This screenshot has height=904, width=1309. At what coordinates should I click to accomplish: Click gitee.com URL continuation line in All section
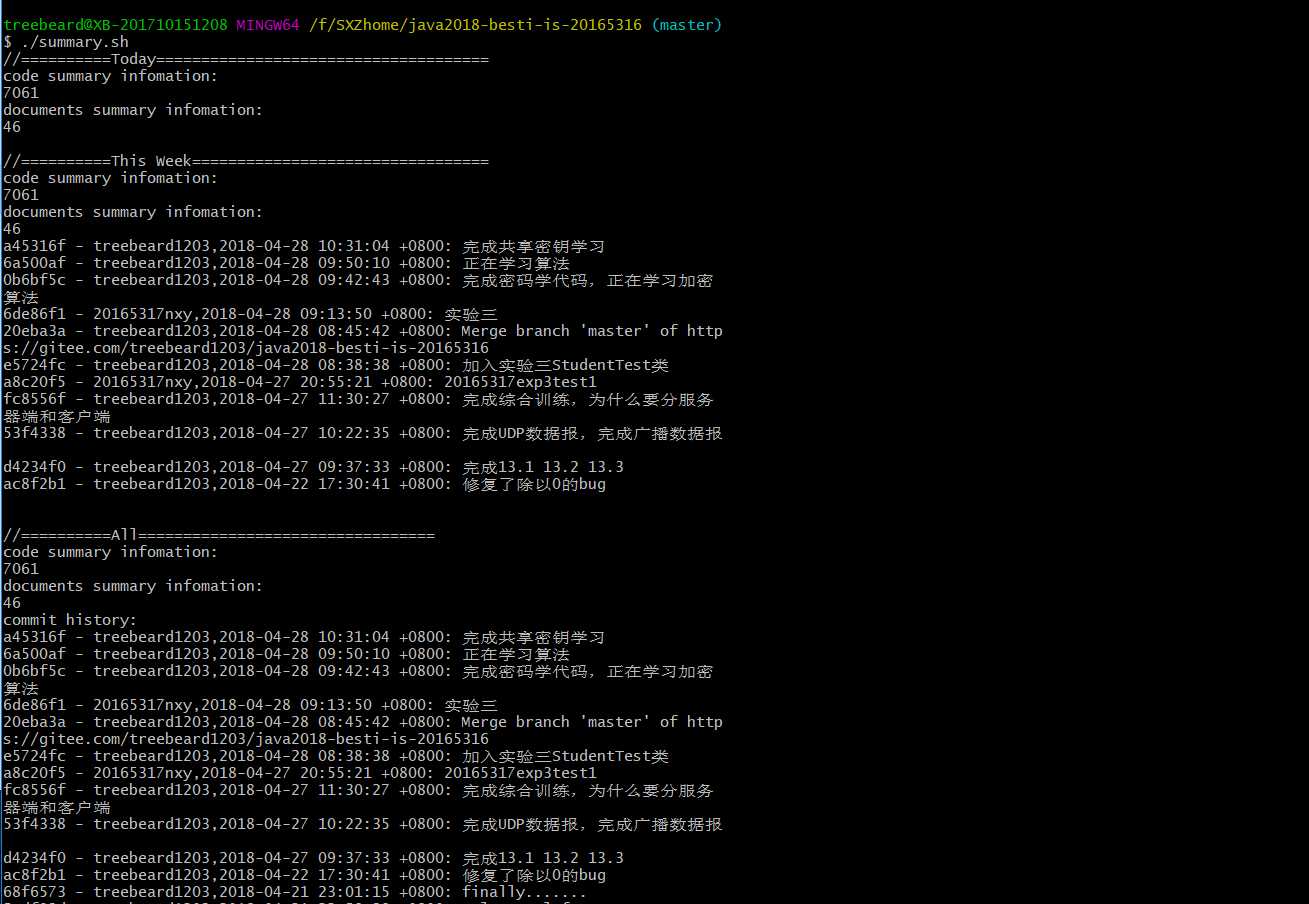pyautogui.click(x=246, y=739)
